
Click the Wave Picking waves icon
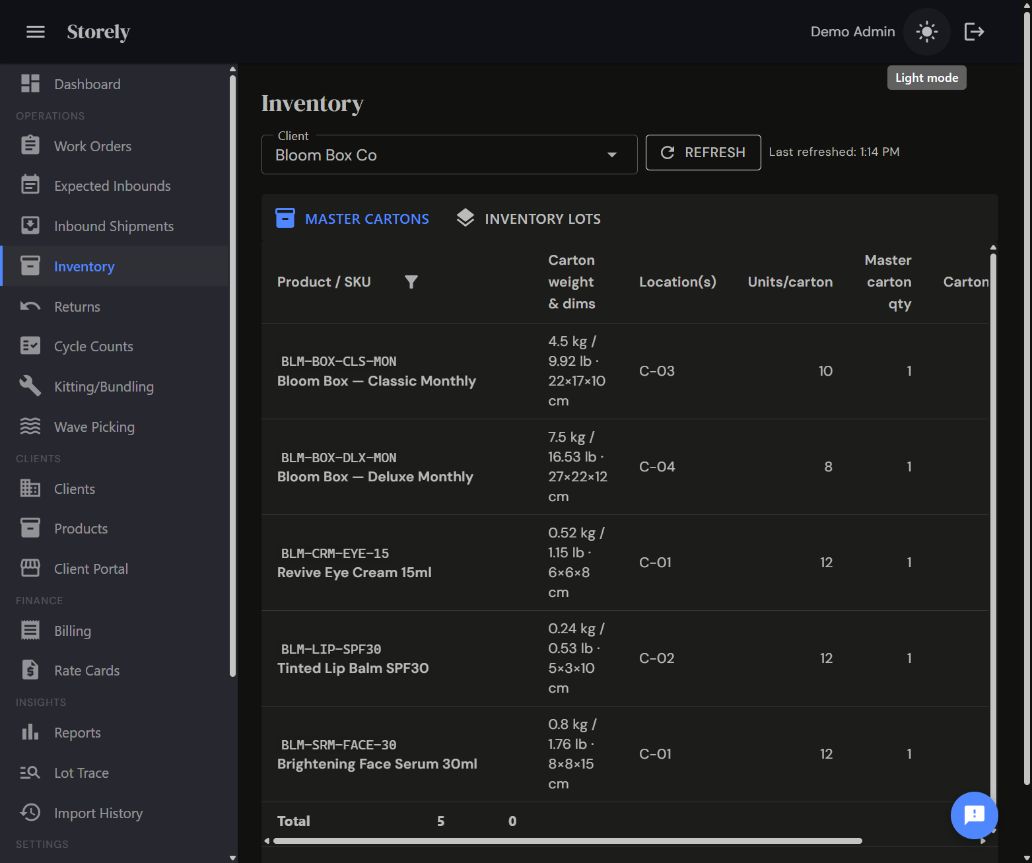point(30,427)
